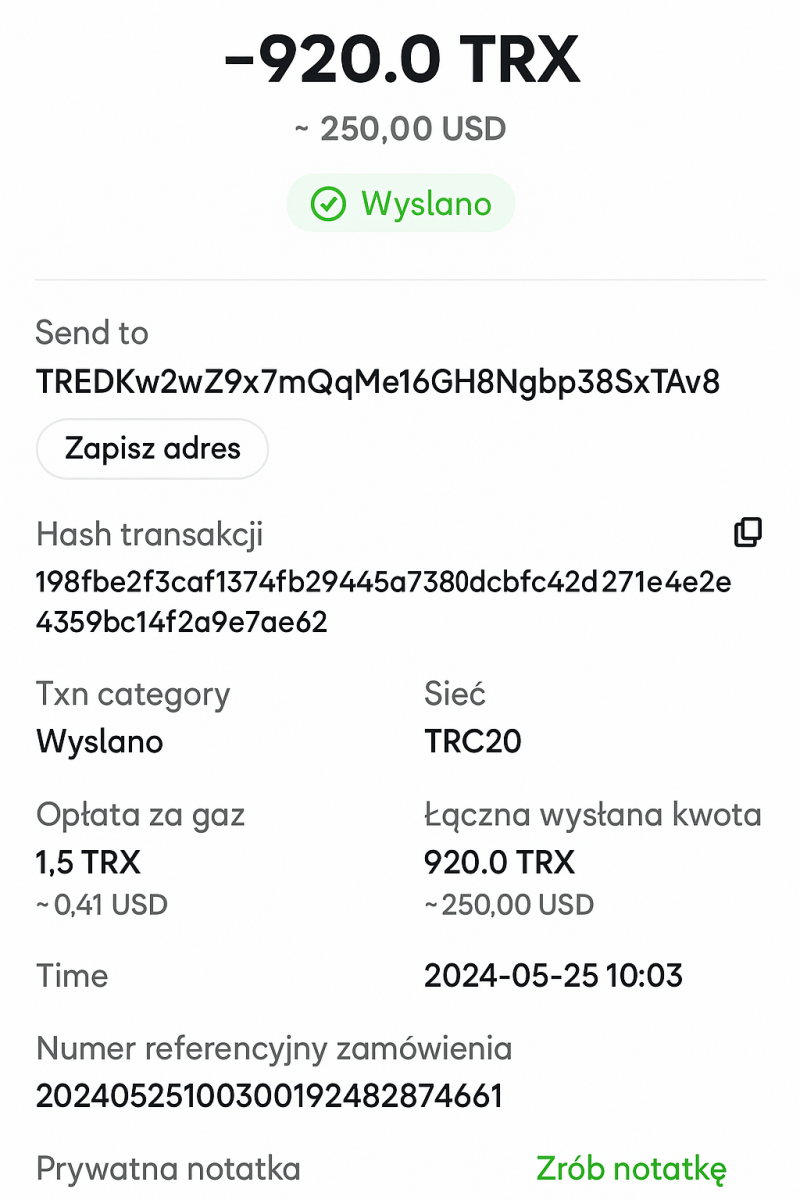Image resolution: width=800 pixels, height=1200 pixels.
Task: Click the ~0,41 USD gas fee estimate
Action: click(x=102, y=905)
